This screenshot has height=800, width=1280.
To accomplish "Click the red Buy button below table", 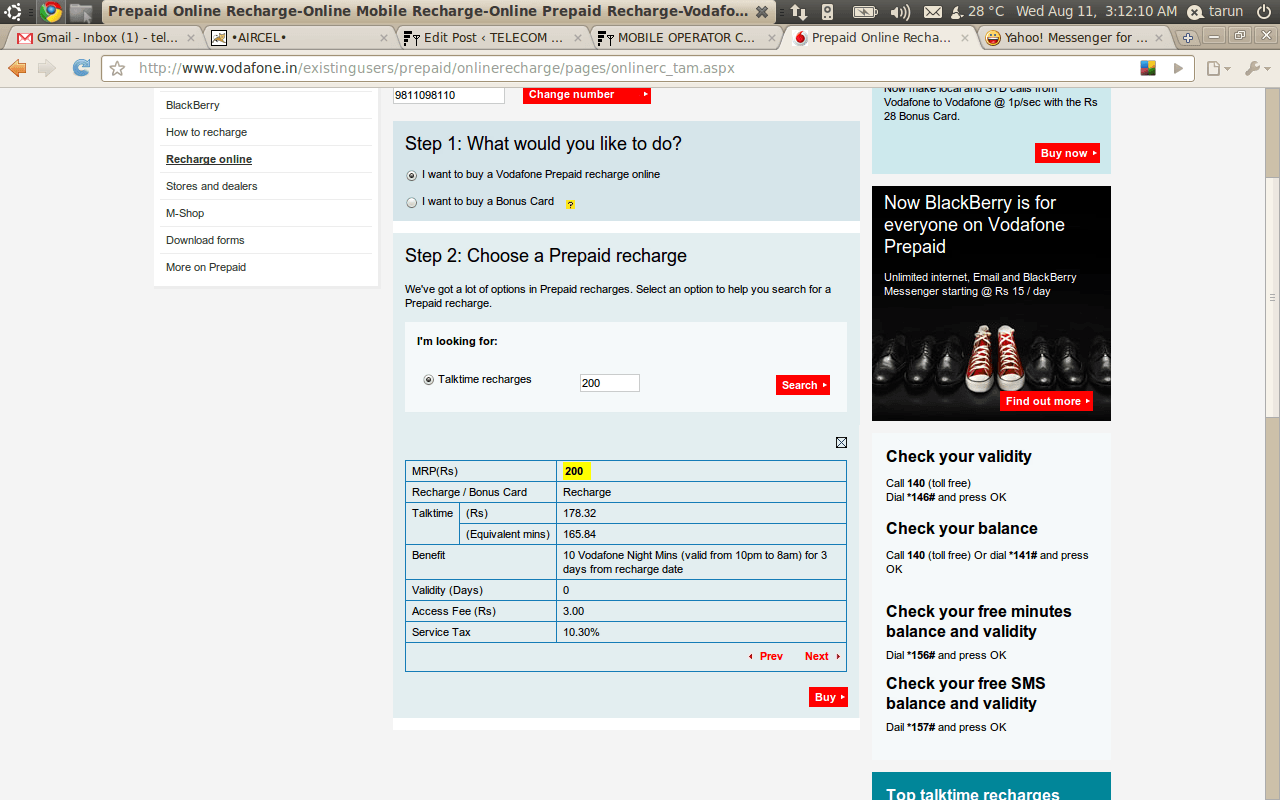I will pyautogui.click(x=828, y=697).
